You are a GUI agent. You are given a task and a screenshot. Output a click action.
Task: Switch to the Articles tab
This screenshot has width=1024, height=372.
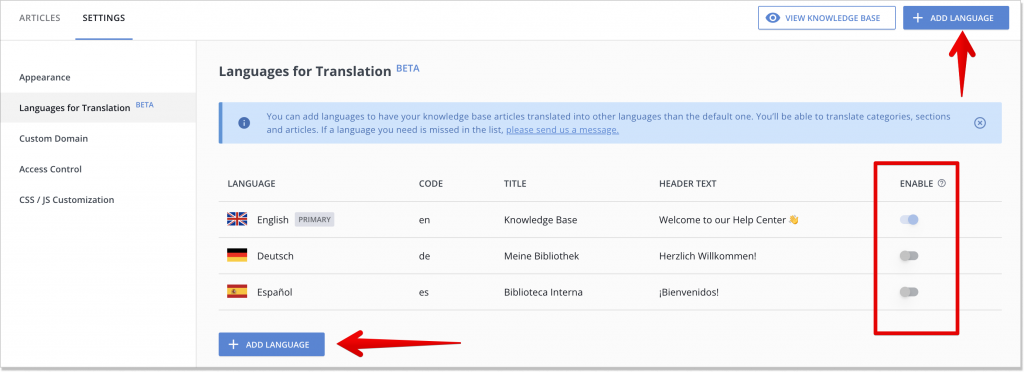coord(40,18)
